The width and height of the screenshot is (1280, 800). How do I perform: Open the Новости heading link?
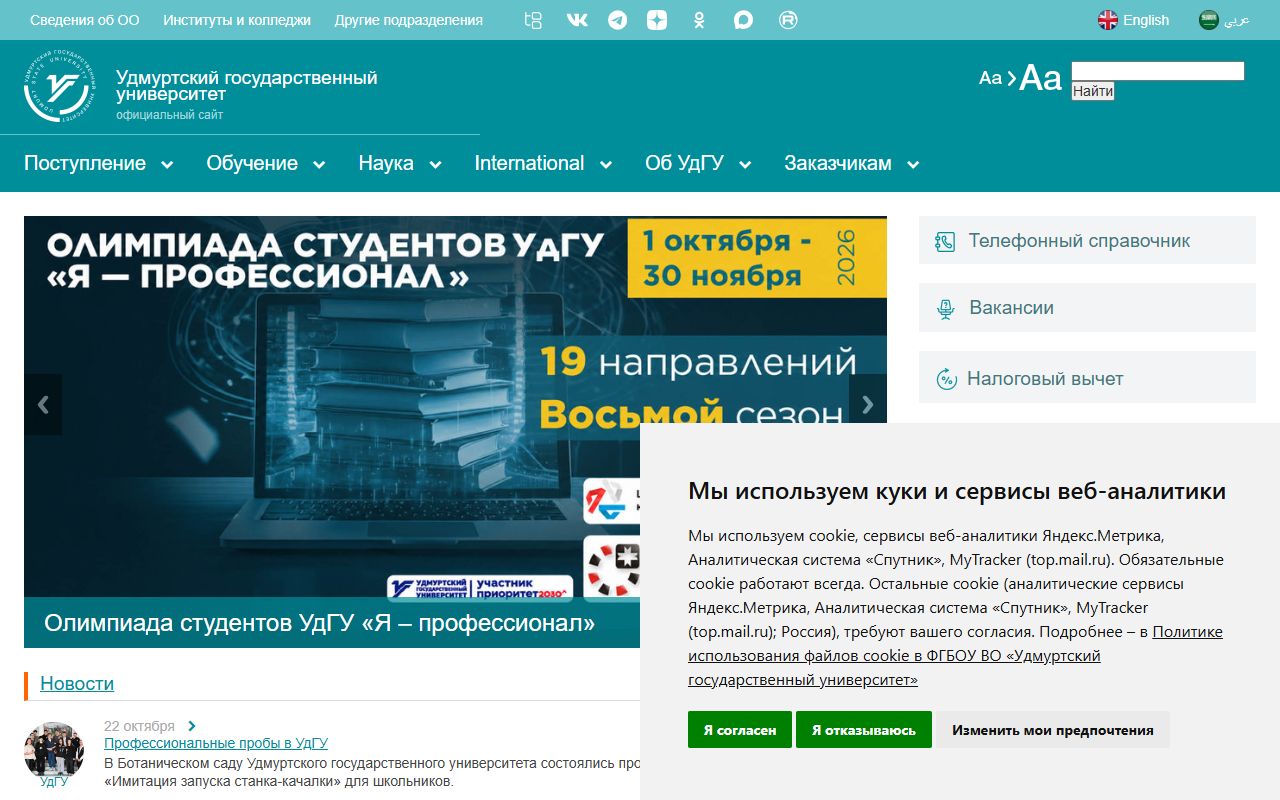pyautogui.click(x=77, y=684)
